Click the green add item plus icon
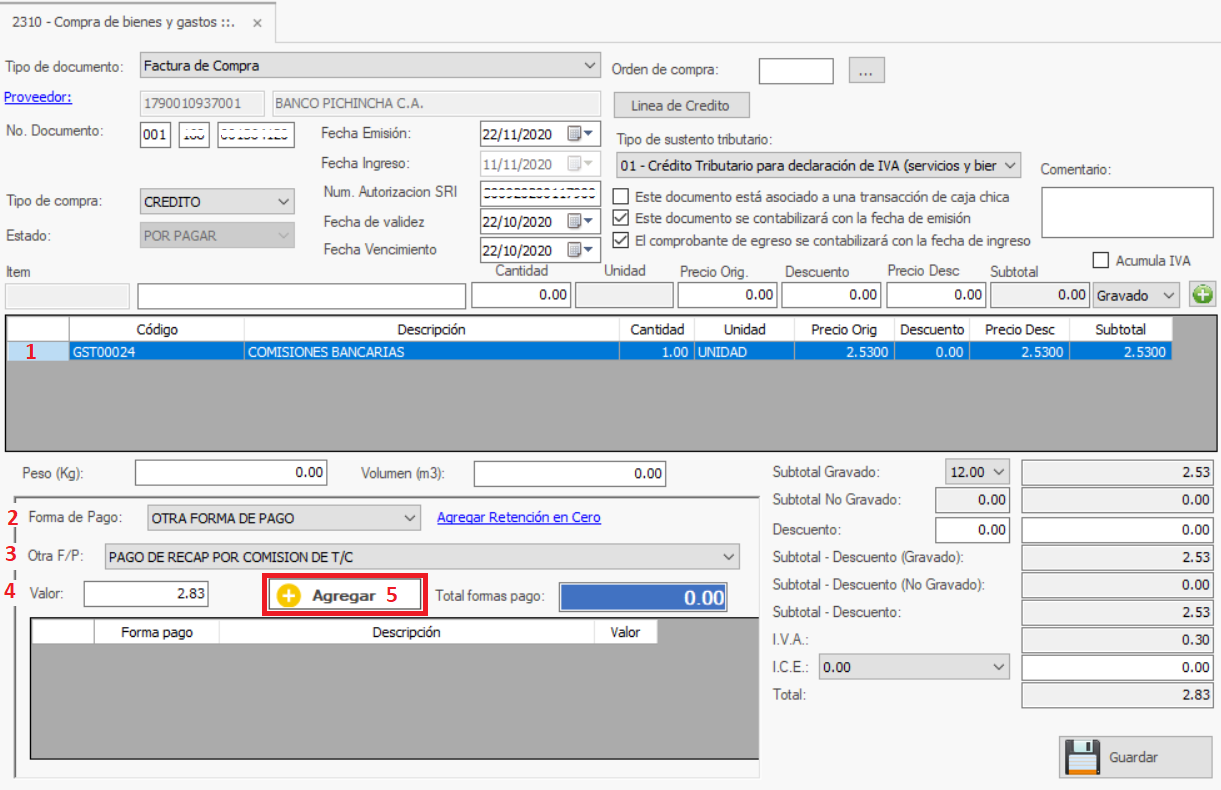 click(1201, 295)
